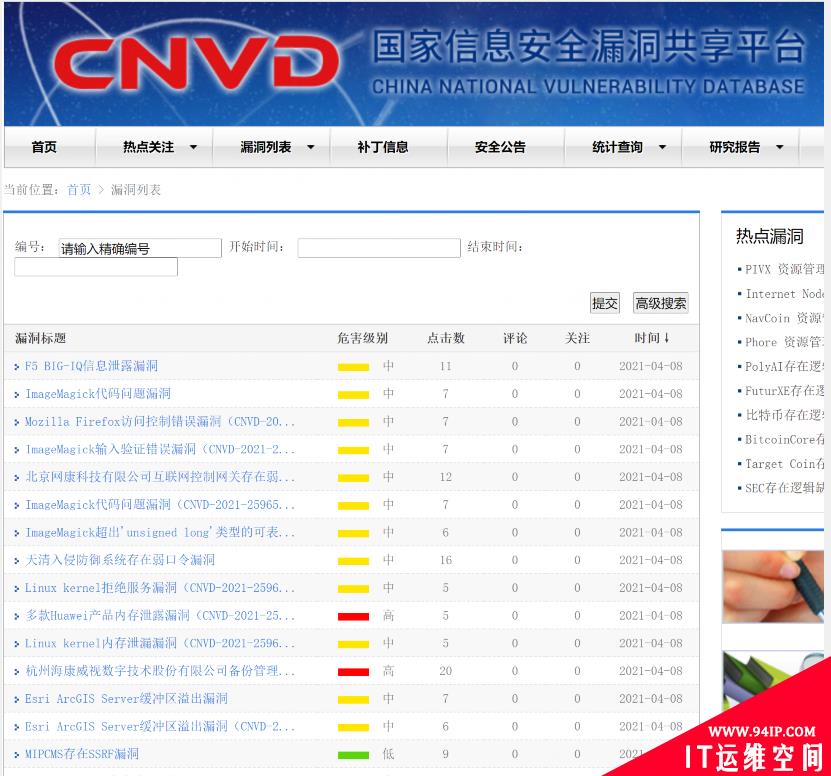The width and height of the screenshot is (831, 776).
Task: Select the 热点关注 menu label
Action: (148, 147)
